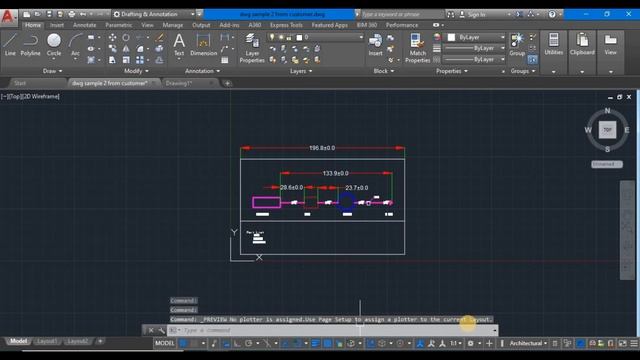Image resolution: width=640 pixels, height=360 pixels.
Task: Switch to Layout1 tab
Action: tap(47, 341)
